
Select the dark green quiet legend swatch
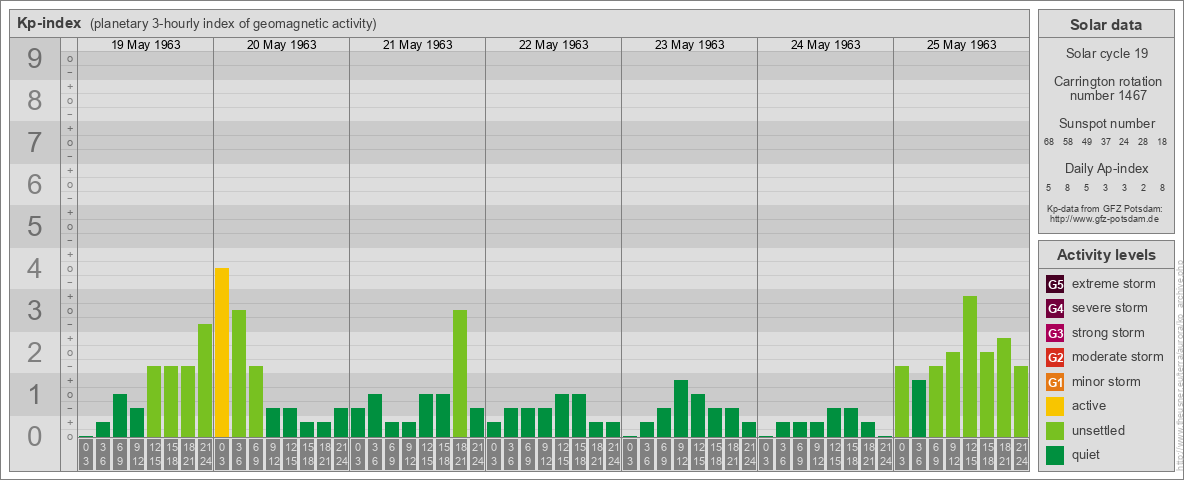[1055, 455]
